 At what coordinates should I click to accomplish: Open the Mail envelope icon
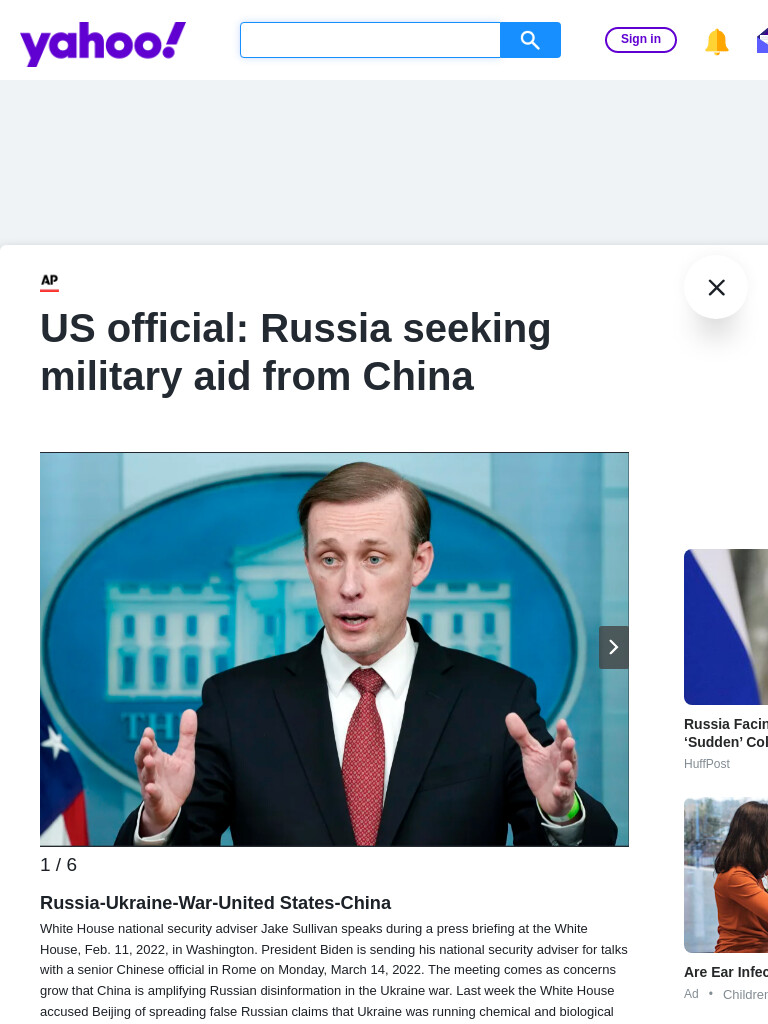[x=761, y=40]
